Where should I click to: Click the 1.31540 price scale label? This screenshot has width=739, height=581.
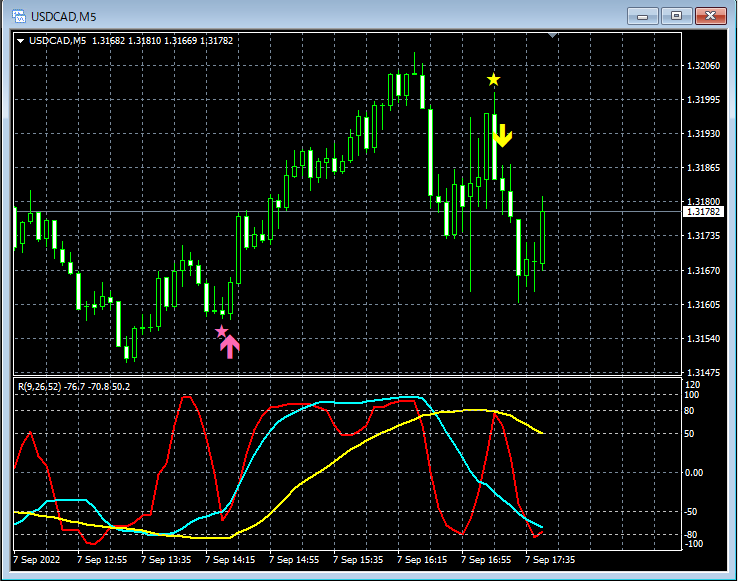pyautogui.click(x=703, y=338)
